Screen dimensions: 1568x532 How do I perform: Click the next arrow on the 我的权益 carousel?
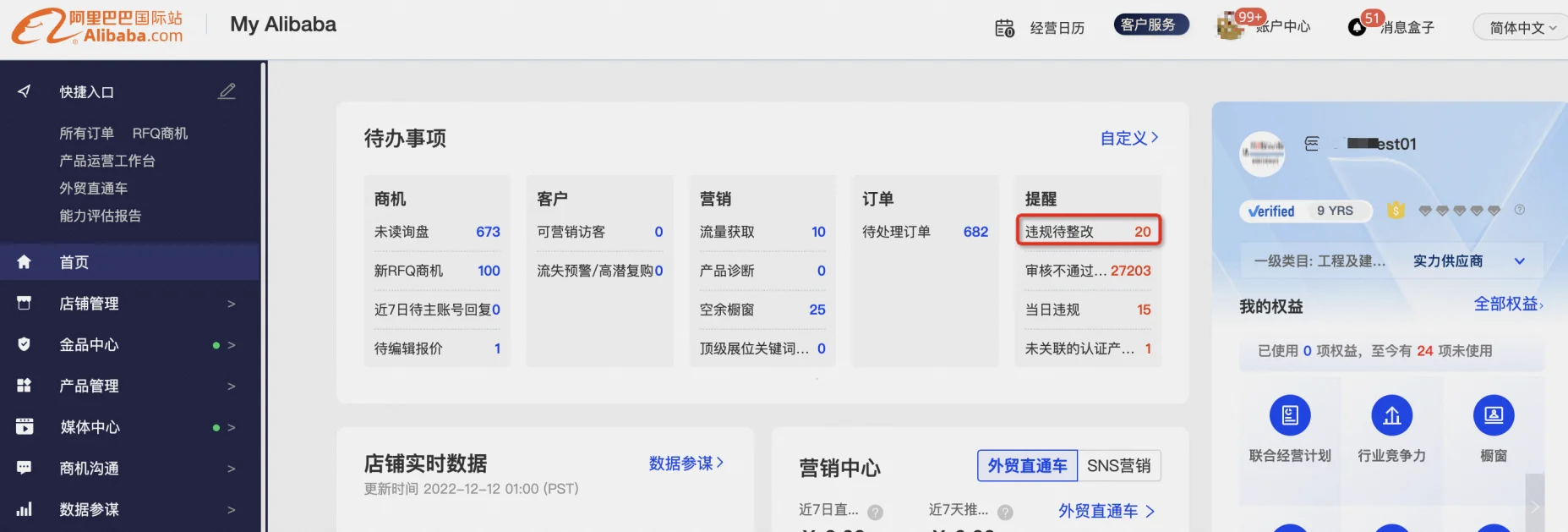1535,507
